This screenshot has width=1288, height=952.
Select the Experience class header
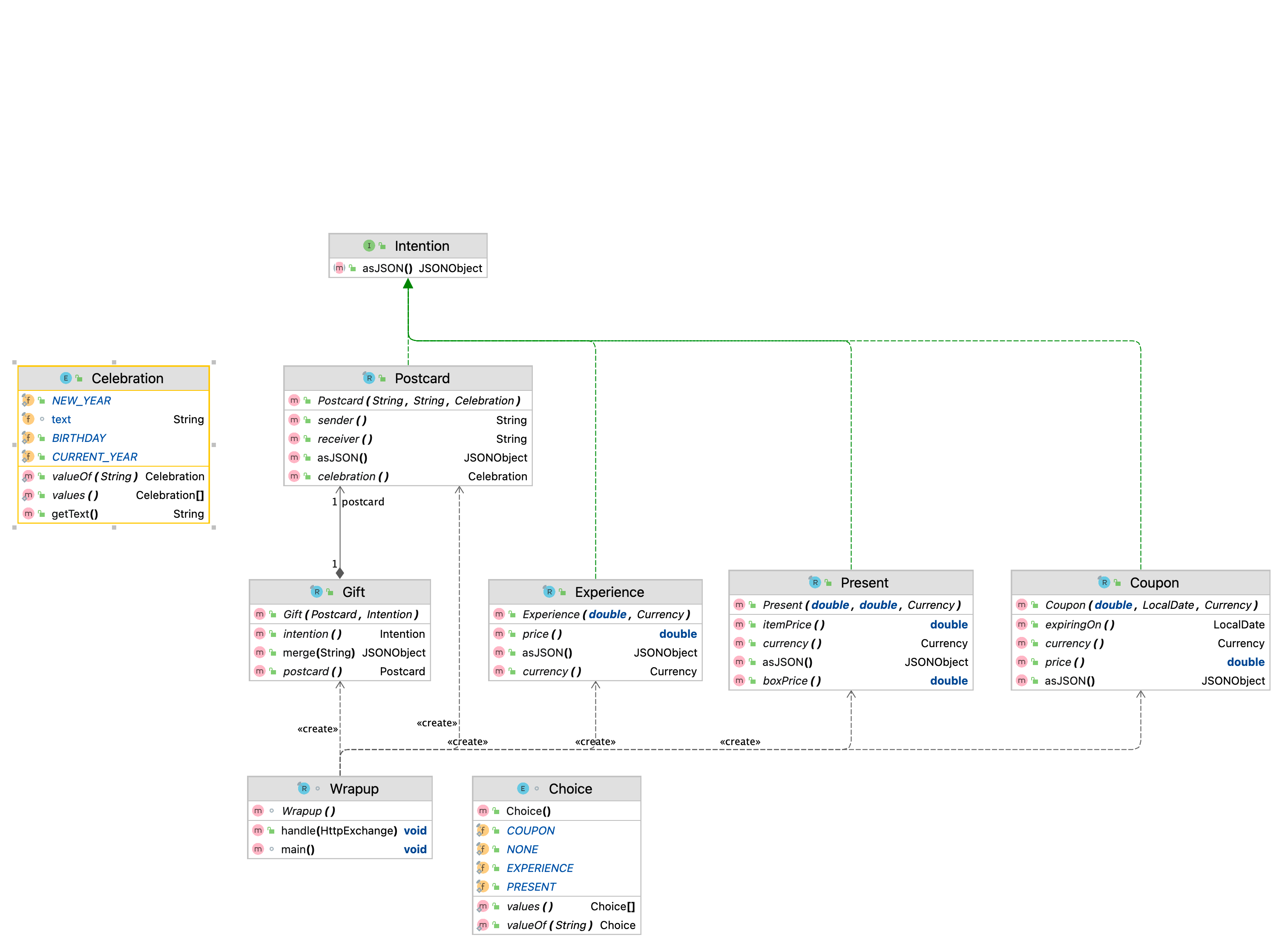(609, 592)
